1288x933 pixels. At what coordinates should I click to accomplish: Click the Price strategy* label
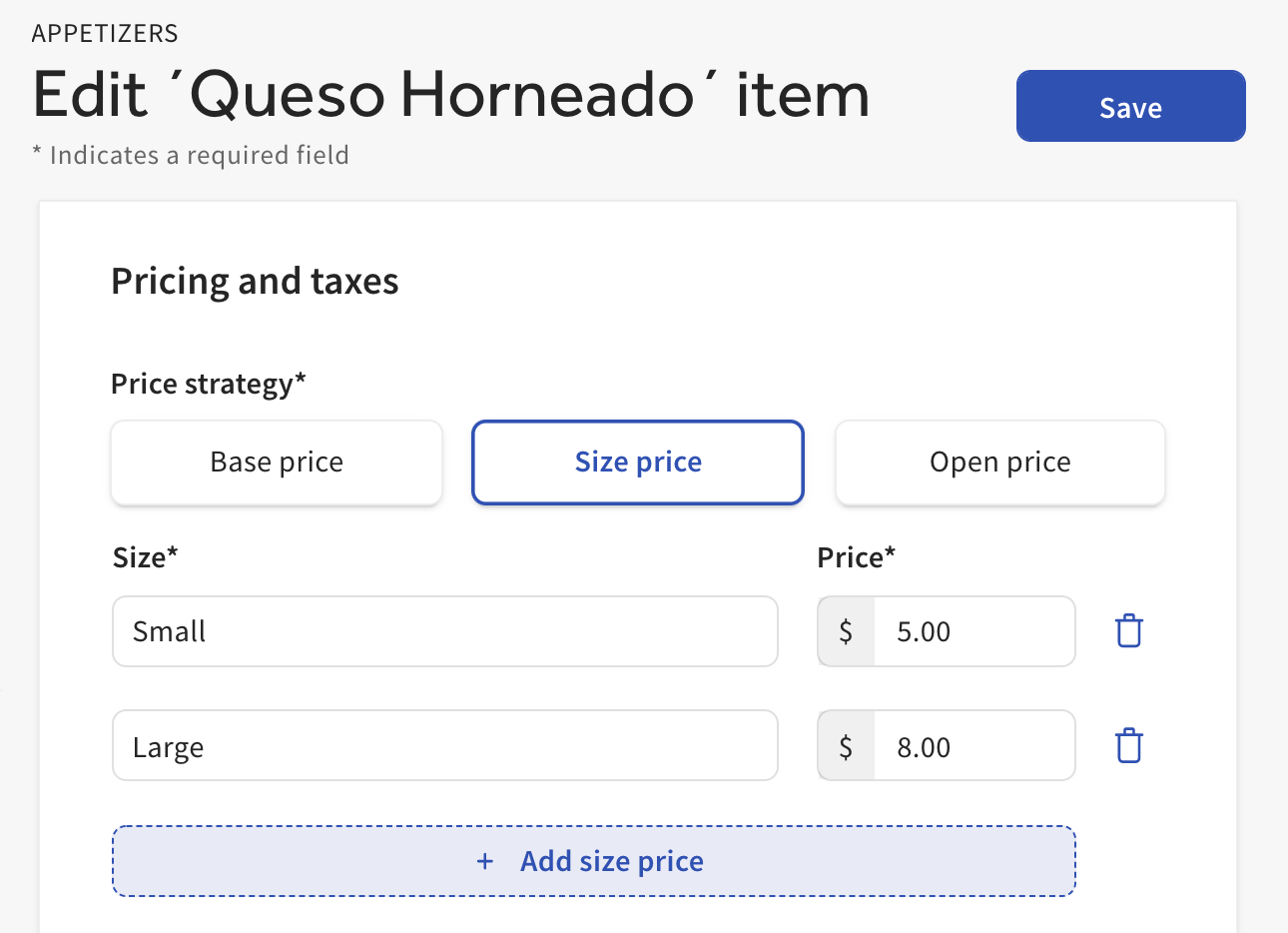(209, 384)
